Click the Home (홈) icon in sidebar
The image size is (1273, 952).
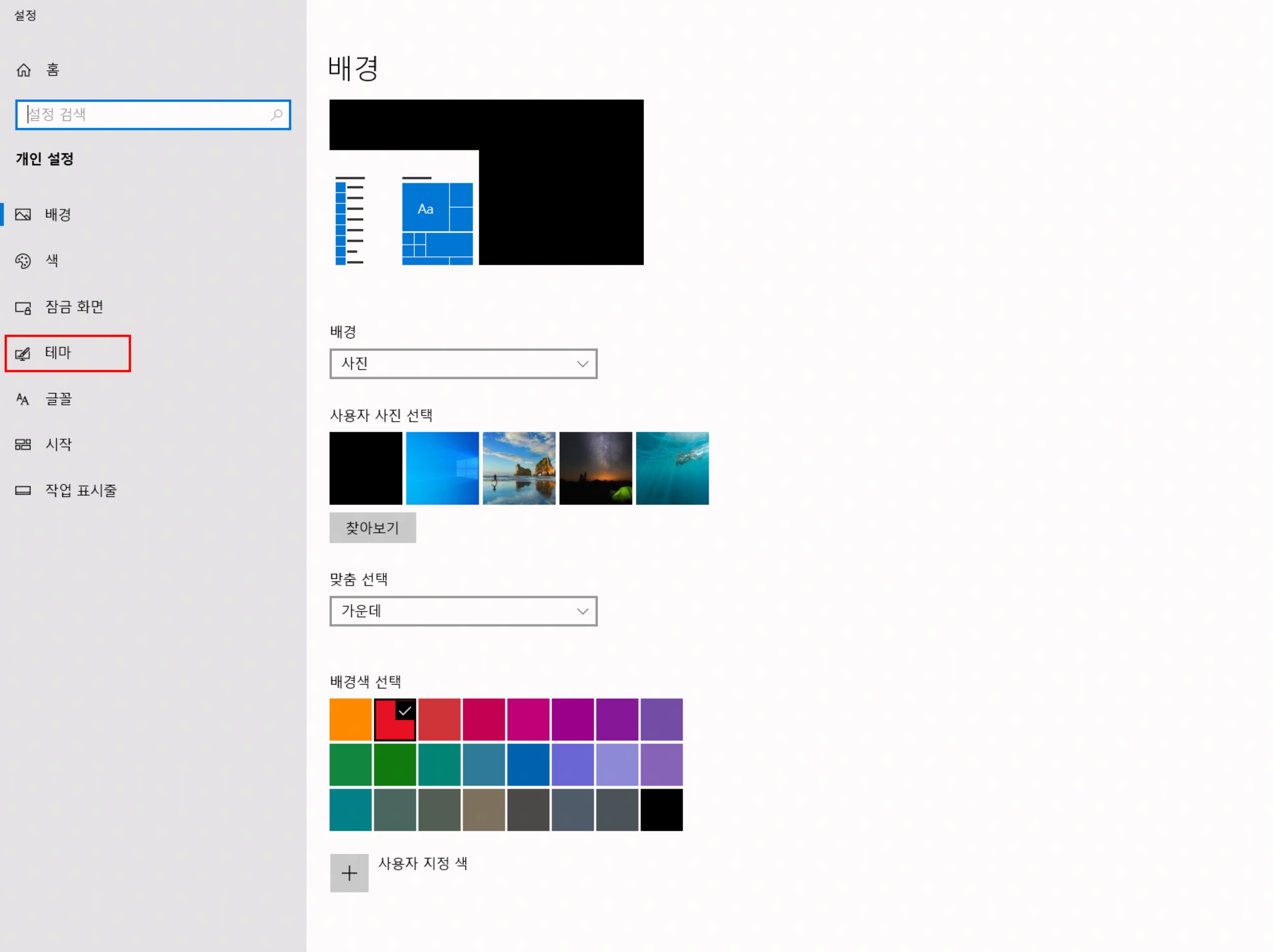pos(24,70)
